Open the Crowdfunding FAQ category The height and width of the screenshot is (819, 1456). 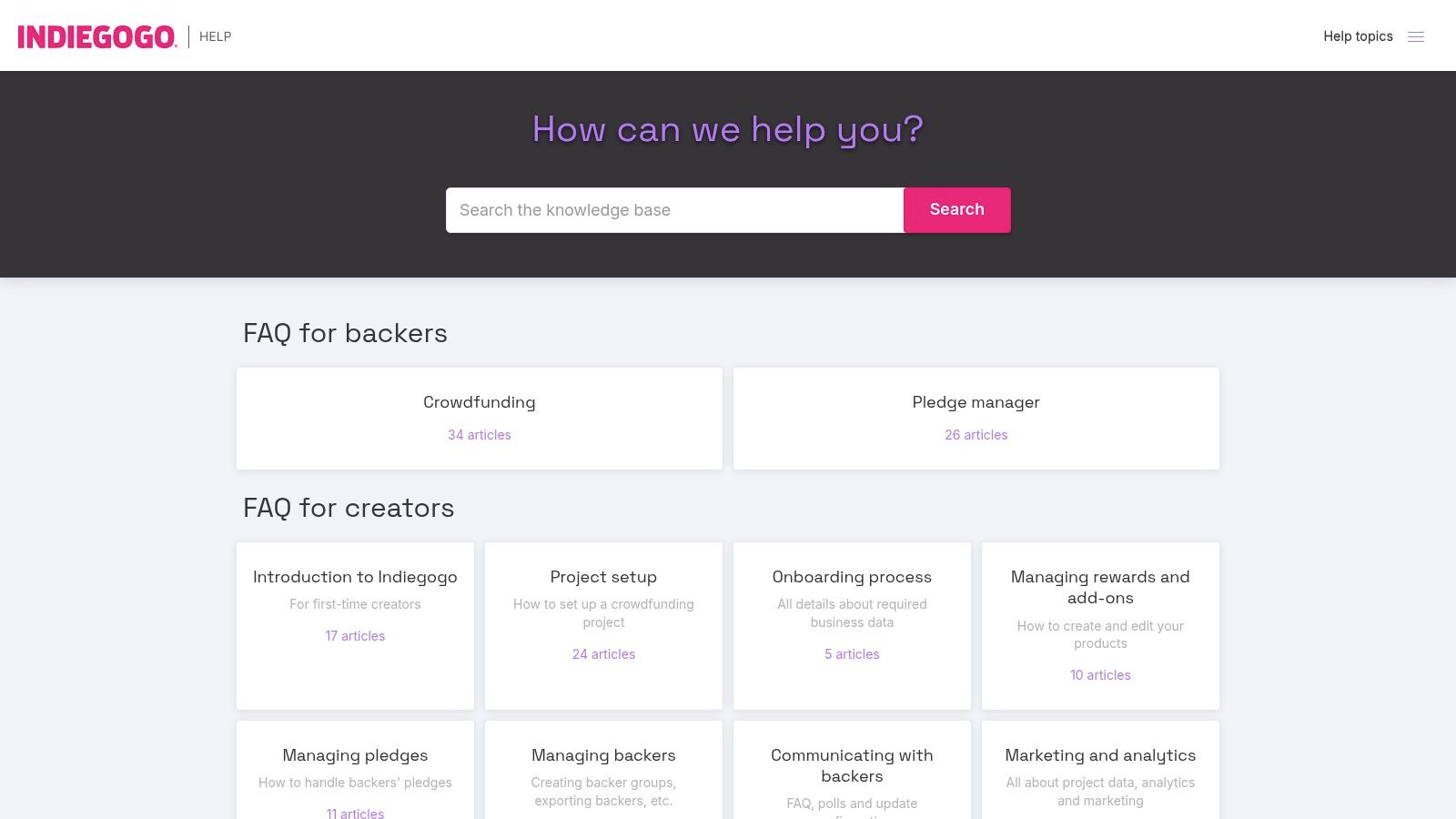click(479, 401)
